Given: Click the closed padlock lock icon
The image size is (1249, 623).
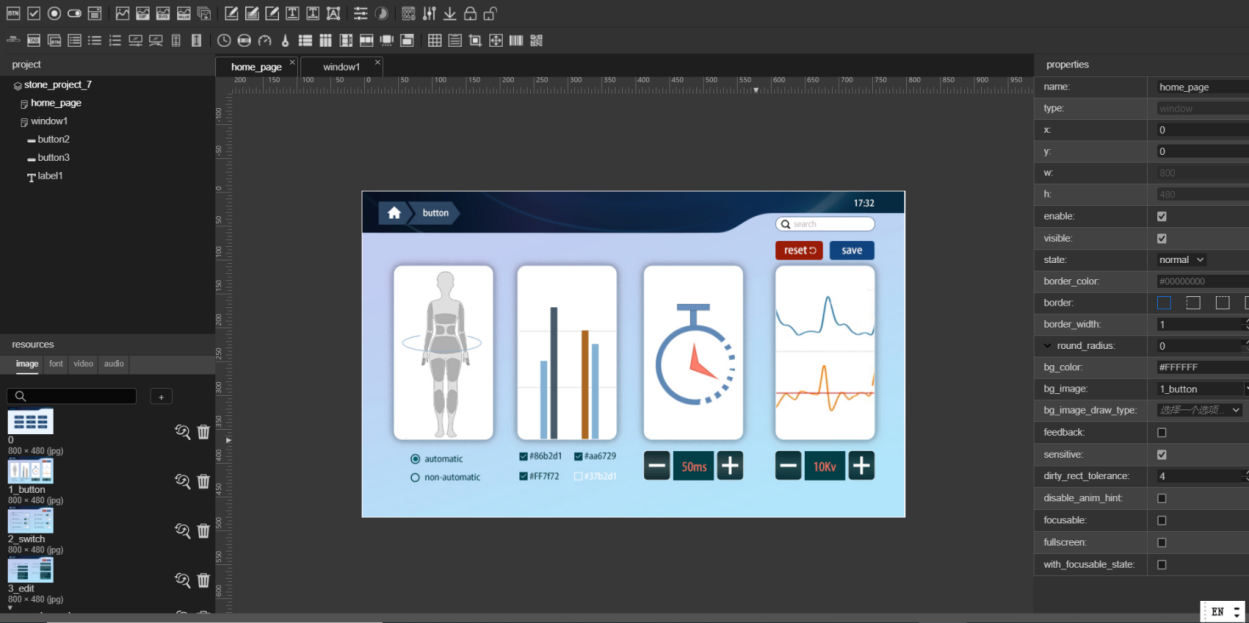Looking at the screenshot, I should [470, 14].
